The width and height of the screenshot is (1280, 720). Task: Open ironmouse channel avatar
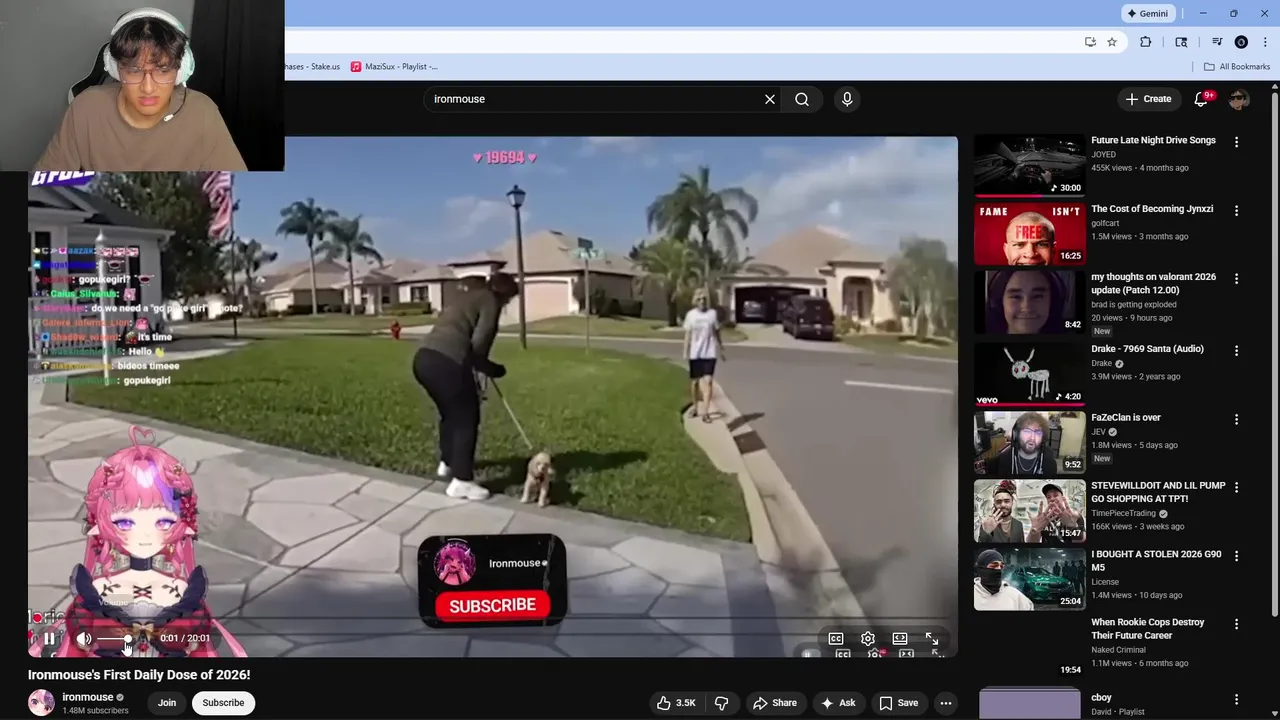point(41,703)
